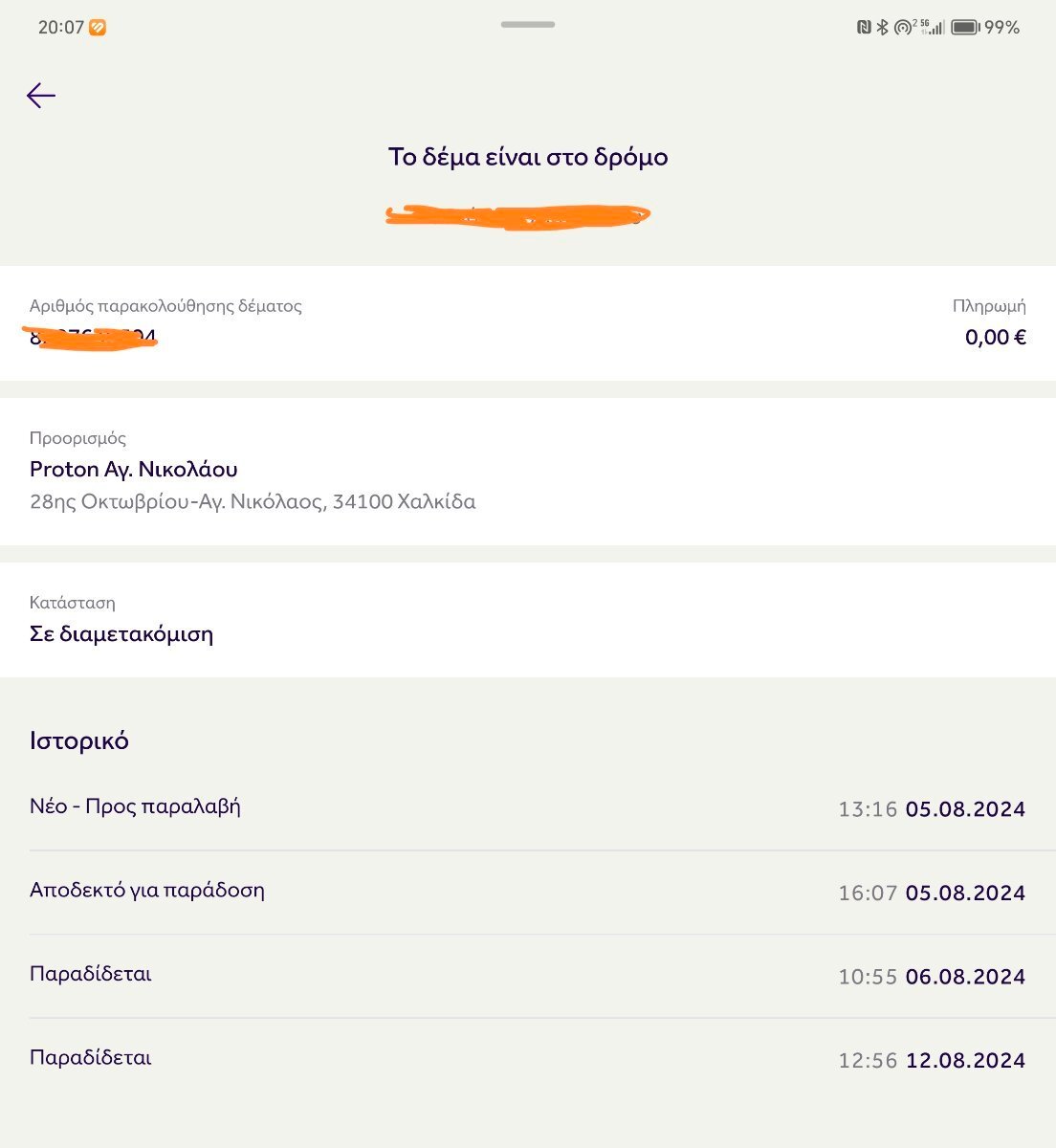Tap the battery icon

(x=964, y=28)
